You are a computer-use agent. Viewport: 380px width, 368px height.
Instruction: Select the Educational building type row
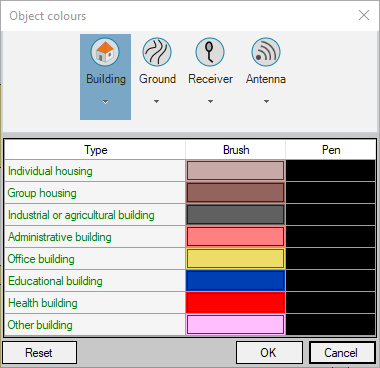coord(95,281)
